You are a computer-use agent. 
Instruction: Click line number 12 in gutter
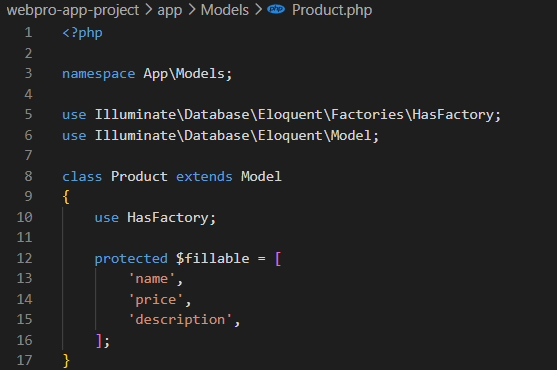point(25,258)
